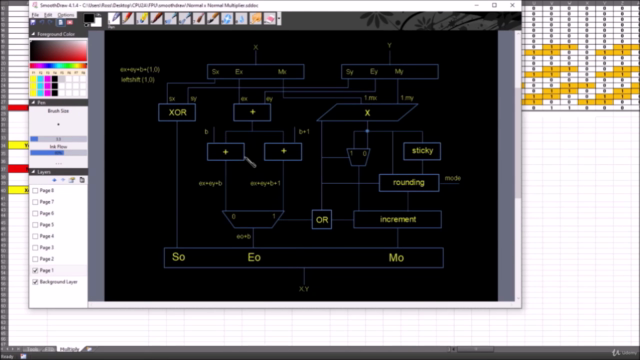Viewport: 640px width, 360px height.
Task: Swap foreground and background colors arrow
Action: tap(98, 16)
